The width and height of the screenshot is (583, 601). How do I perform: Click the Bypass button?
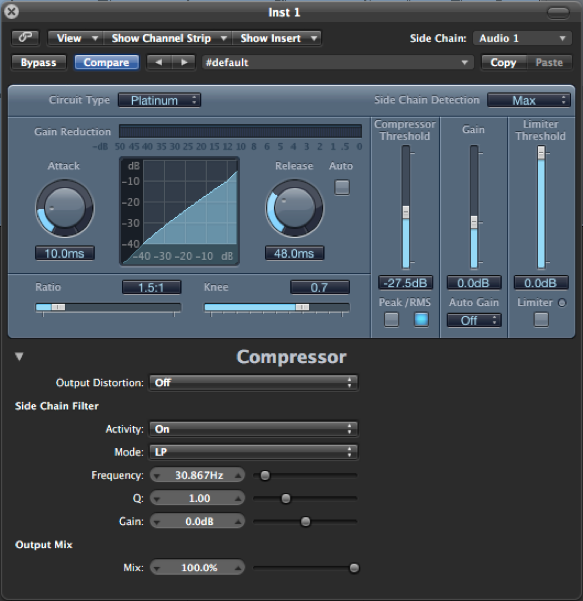(39, 62)
